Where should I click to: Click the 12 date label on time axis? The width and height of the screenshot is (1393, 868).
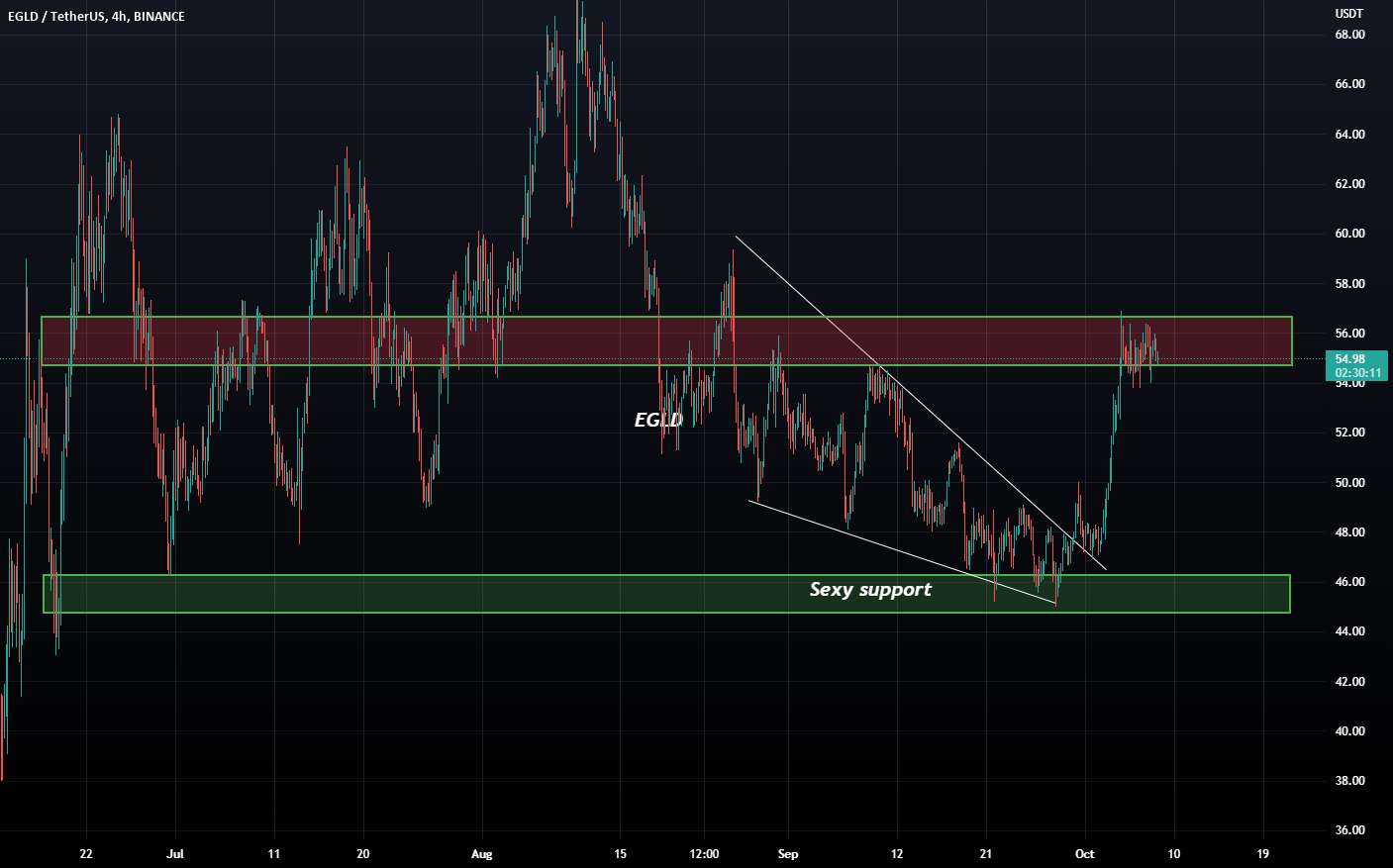[897, 853]
